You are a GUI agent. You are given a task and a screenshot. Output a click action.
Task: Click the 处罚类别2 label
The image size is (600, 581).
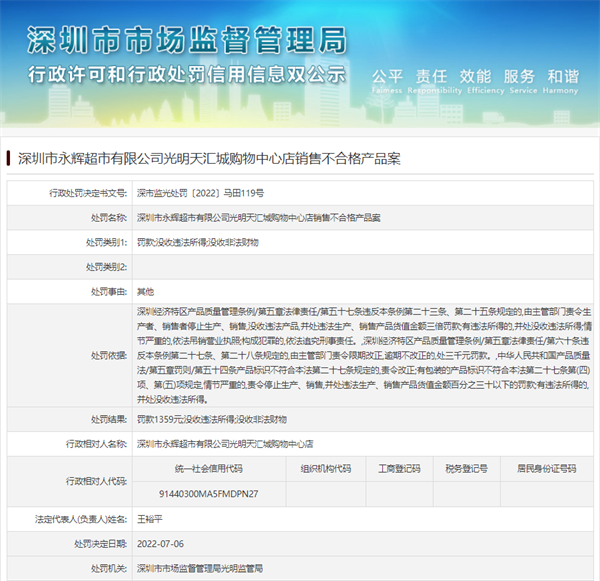click(x=106, y=267)
